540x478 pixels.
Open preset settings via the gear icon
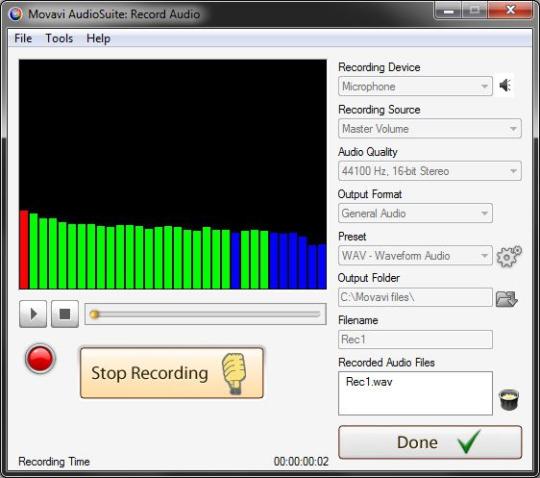tap(509, 256)
